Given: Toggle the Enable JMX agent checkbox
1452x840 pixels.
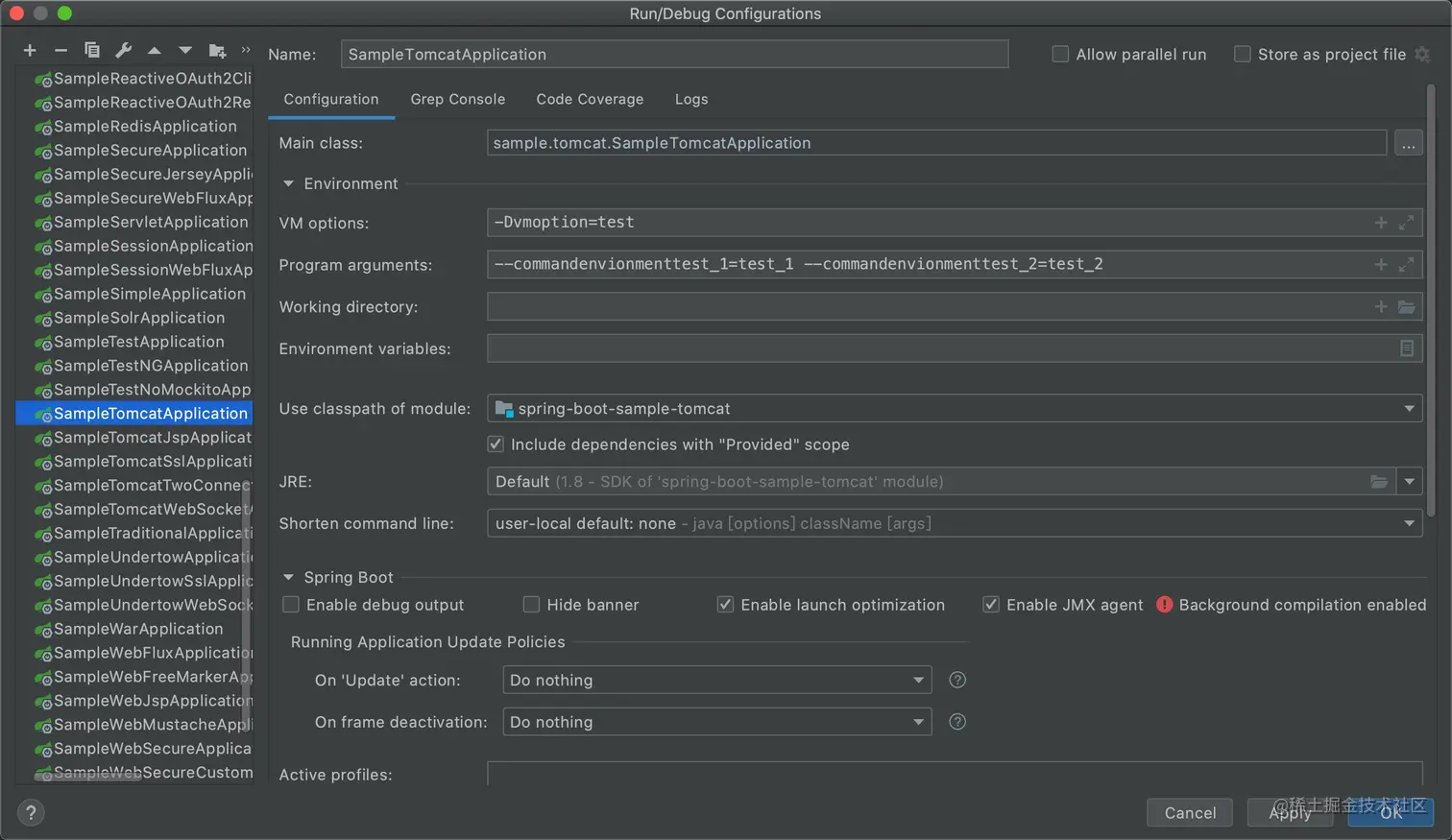Looking at the screenshot, I should [991, 605].
